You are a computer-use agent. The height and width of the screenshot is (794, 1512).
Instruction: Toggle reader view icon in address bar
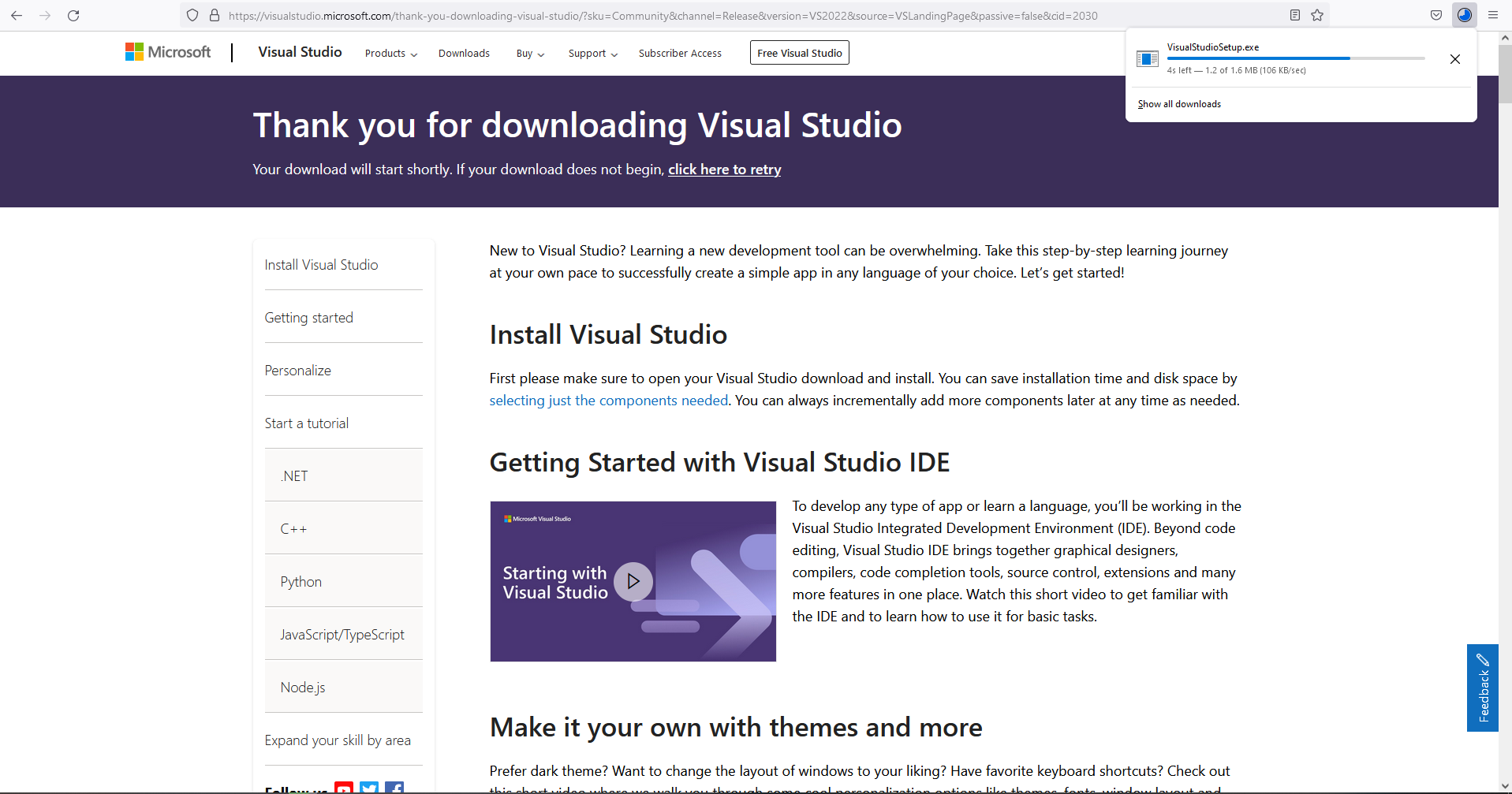tap(1295, 15)
